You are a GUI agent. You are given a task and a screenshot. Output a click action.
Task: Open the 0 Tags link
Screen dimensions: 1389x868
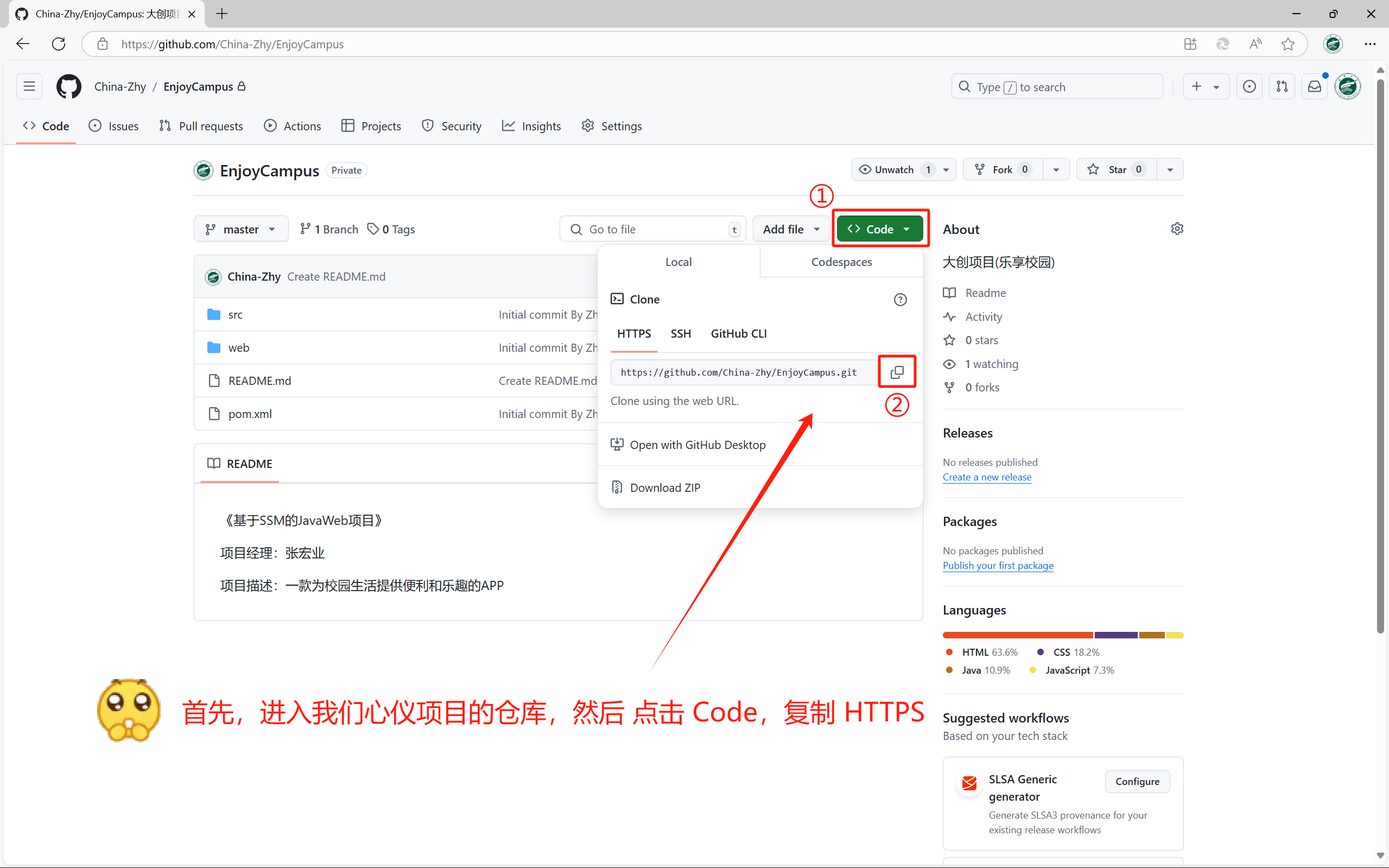[391, 229]
